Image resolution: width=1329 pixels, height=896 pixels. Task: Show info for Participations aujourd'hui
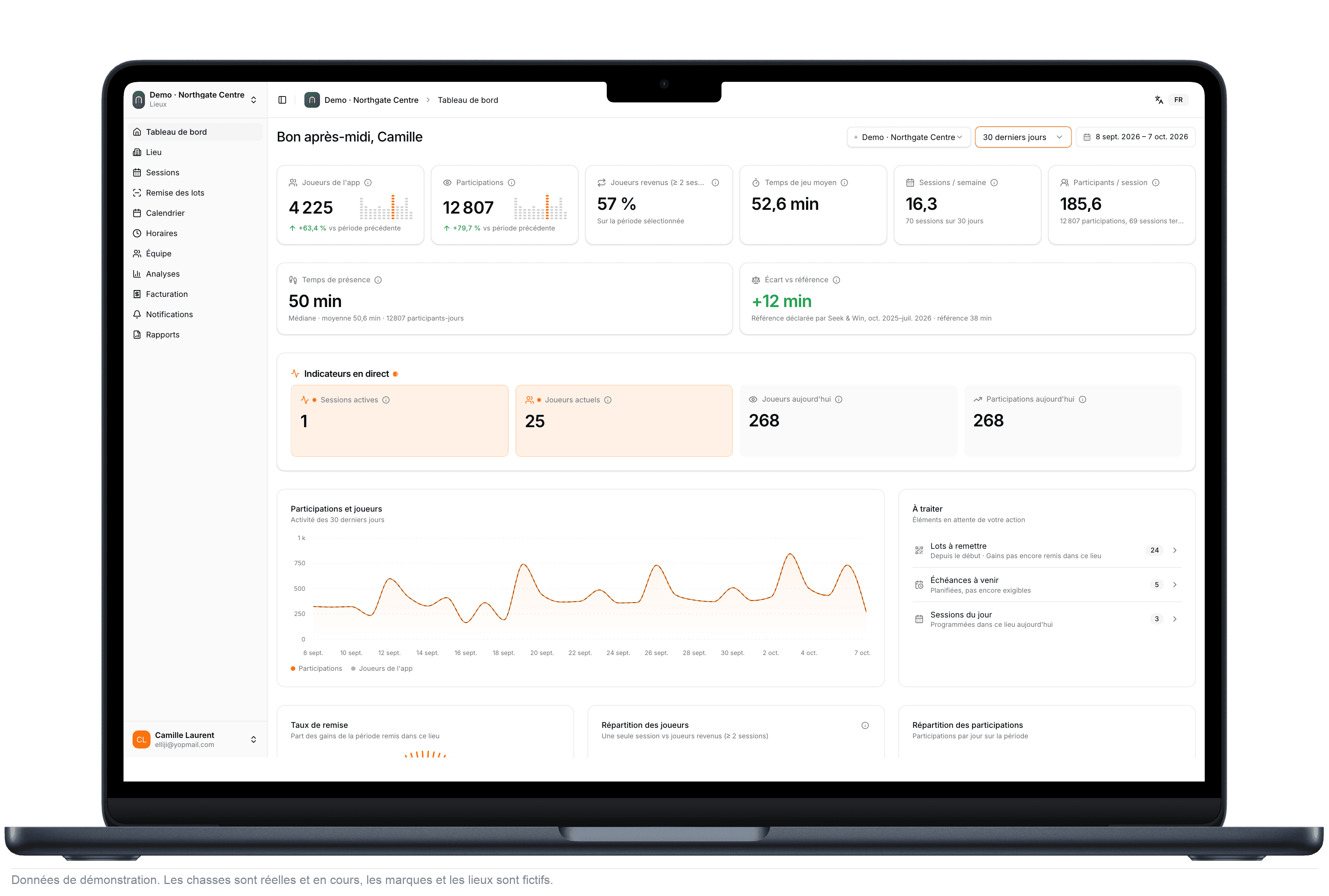click(x=1082, y=399)
